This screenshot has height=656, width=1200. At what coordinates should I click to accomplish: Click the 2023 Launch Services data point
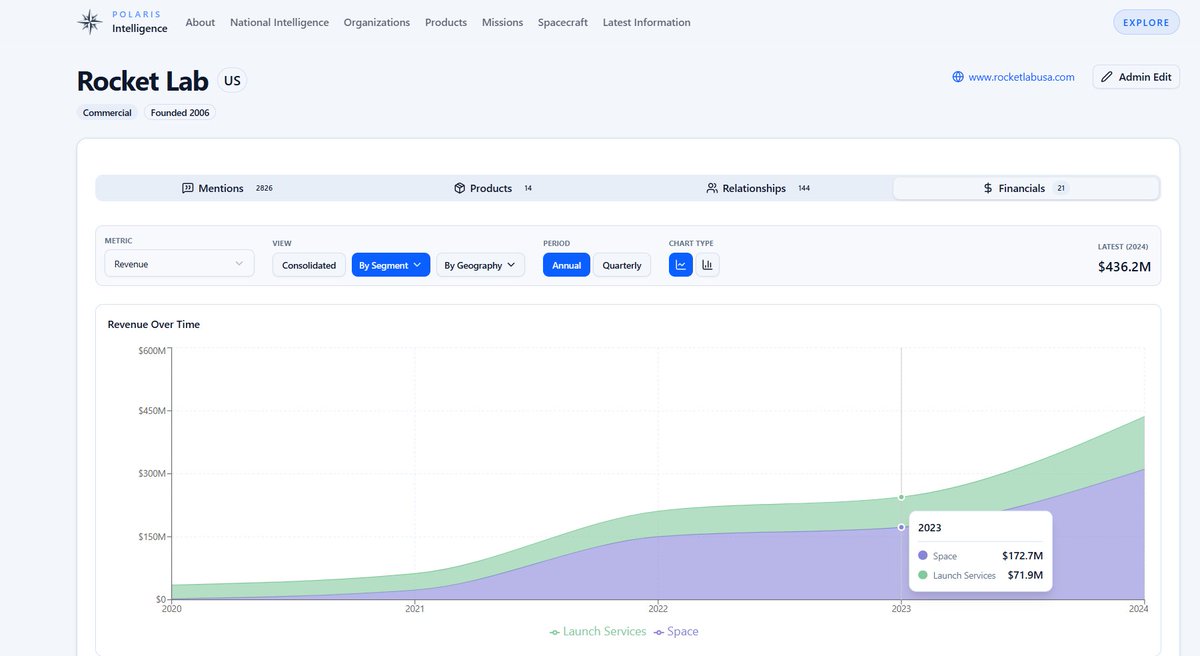click(x=901, y=497)
